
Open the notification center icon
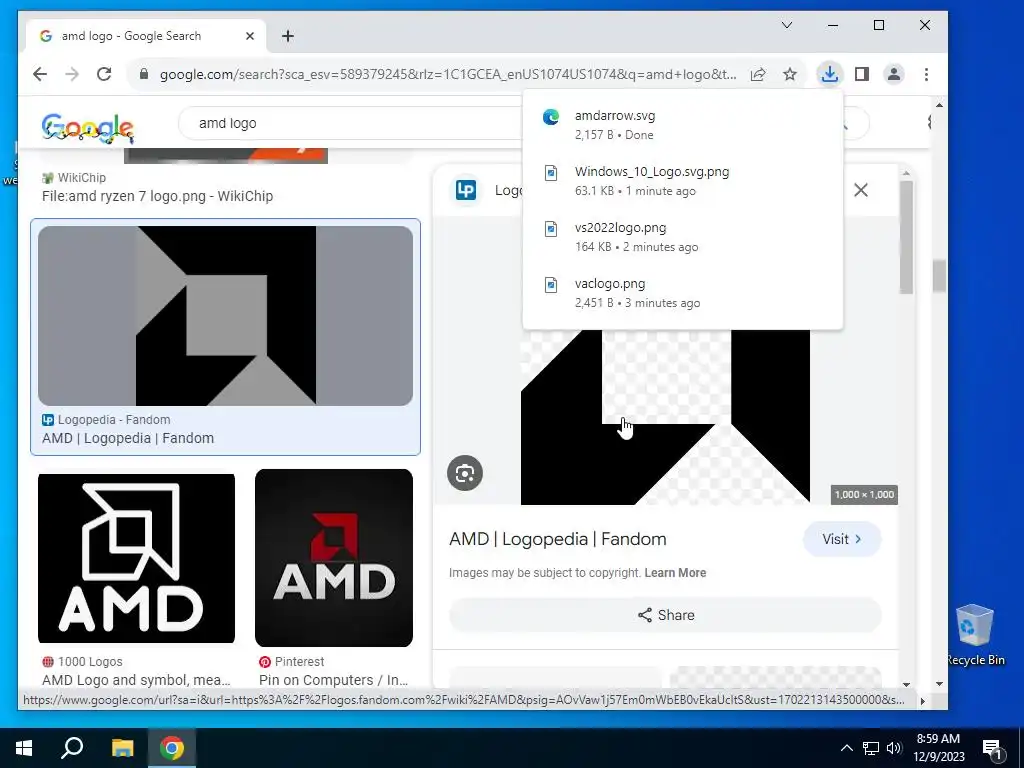point(993,749)
